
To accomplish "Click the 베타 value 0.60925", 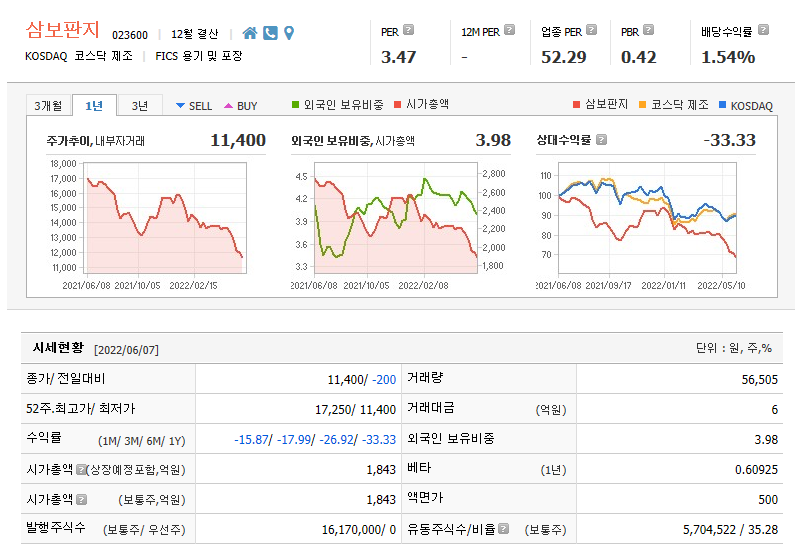I will pyautogui.click(x=756, y=470).
